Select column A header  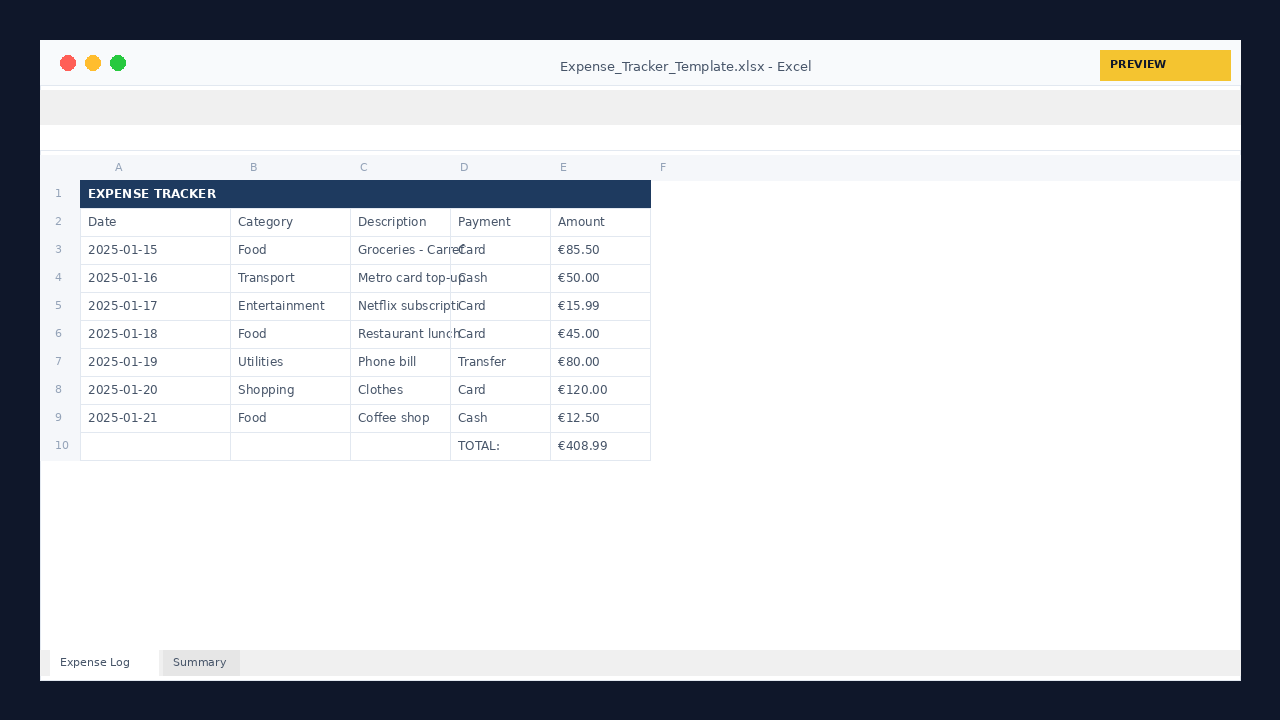point(118,167)
